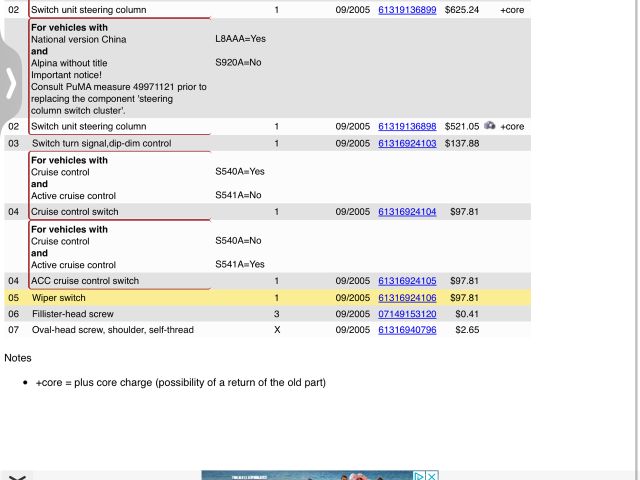This screenshot has height=480, width=640.
Task: Collapse the bottom bar using left chevron
Action: click(x=16, y=477)
